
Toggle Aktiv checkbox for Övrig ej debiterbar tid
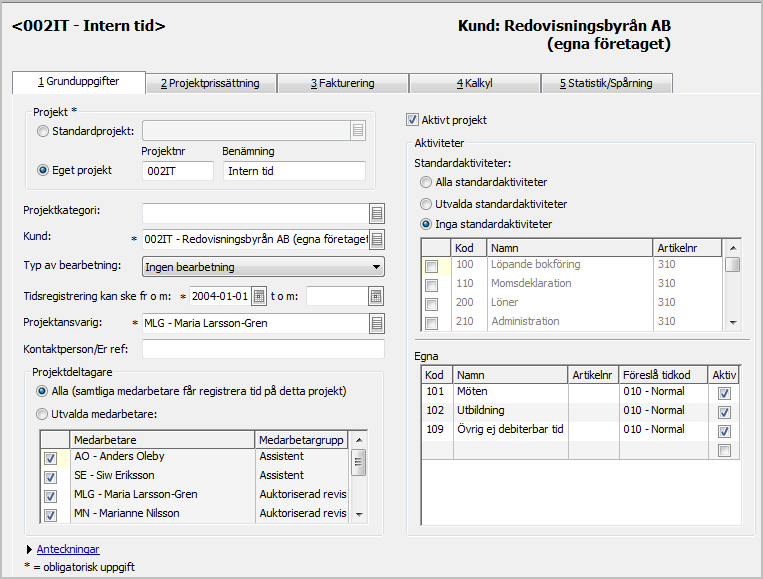[x=724, y=431]
